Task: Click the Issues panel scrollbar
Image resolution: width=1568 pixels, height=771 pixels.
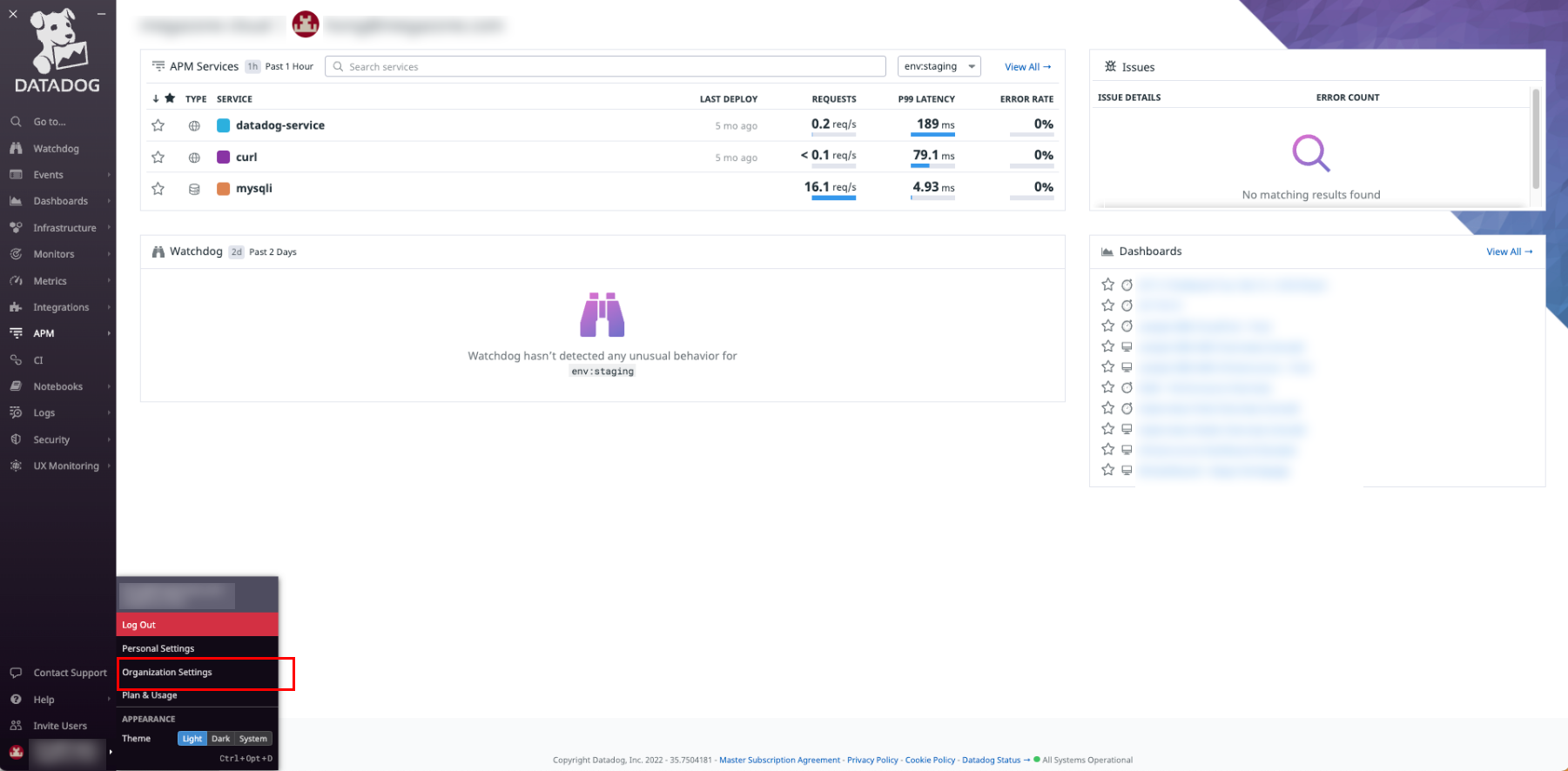Action: point(1536,139)
